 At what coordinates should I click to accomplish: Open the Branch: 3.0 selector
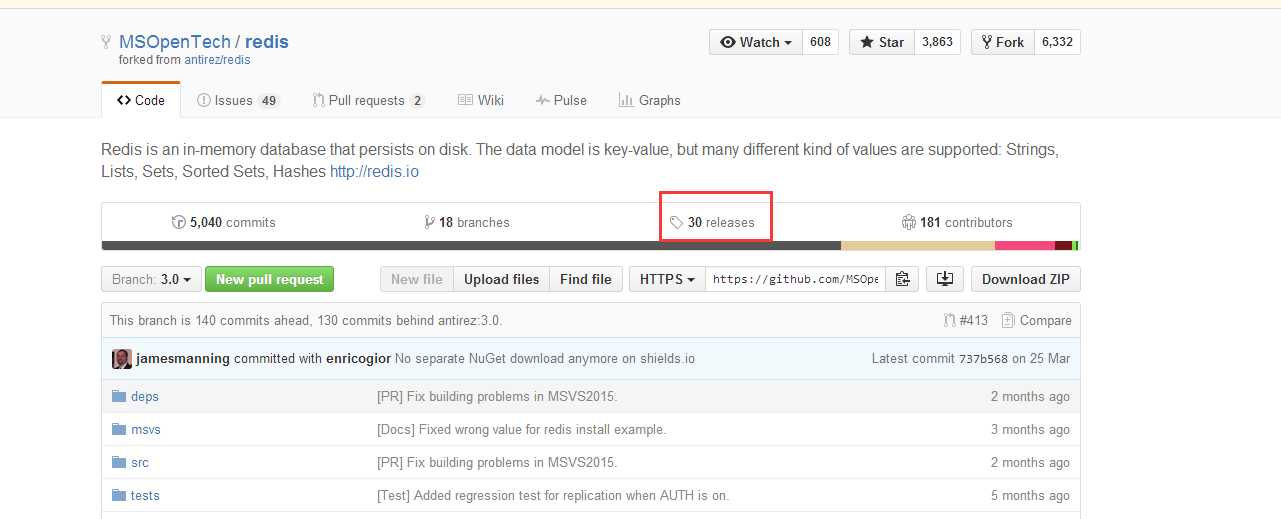(x=151, y=279)
